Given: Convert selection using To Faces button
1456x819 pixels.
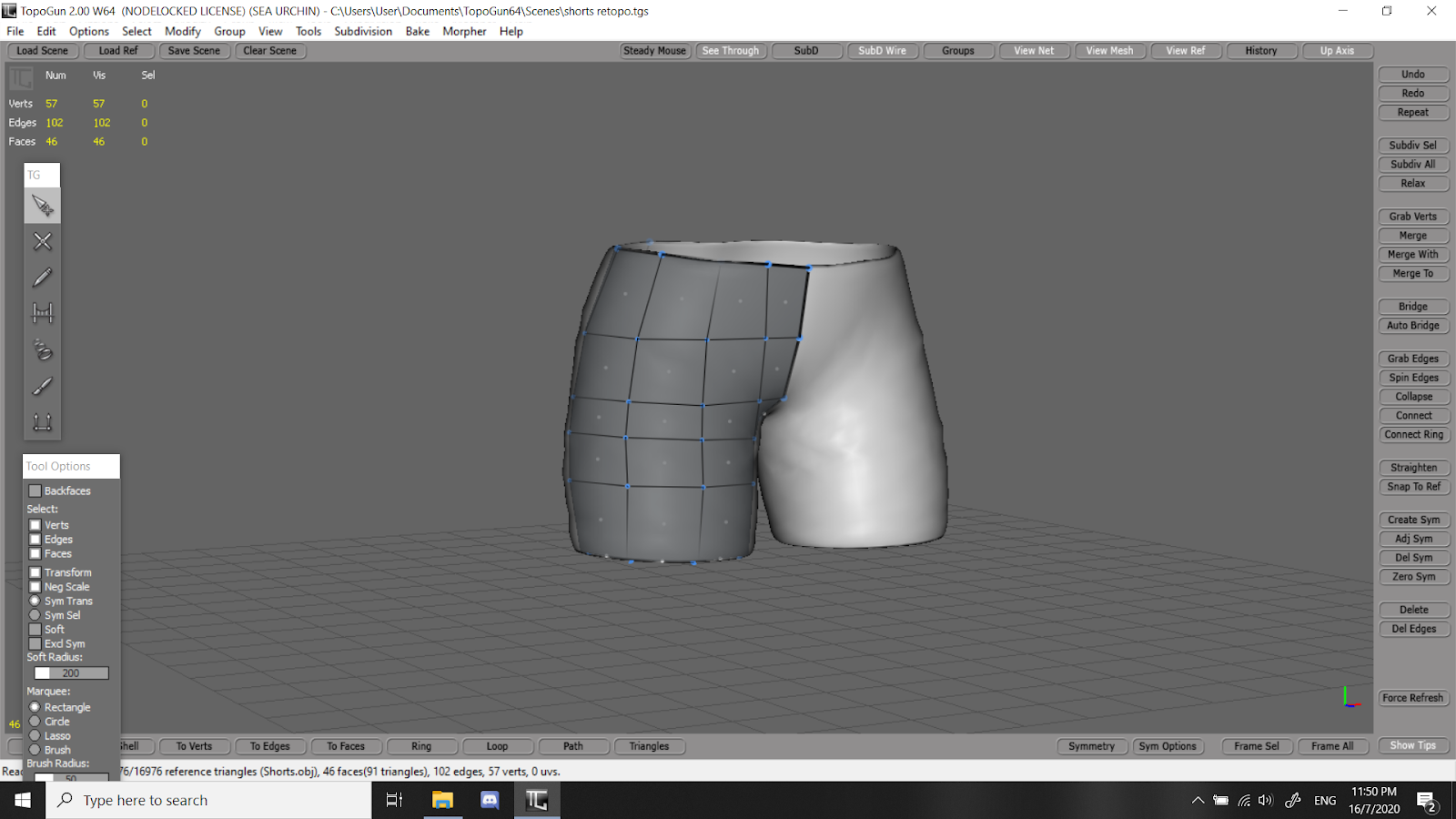Looking at the screenshot, I should tap(346, 746).
